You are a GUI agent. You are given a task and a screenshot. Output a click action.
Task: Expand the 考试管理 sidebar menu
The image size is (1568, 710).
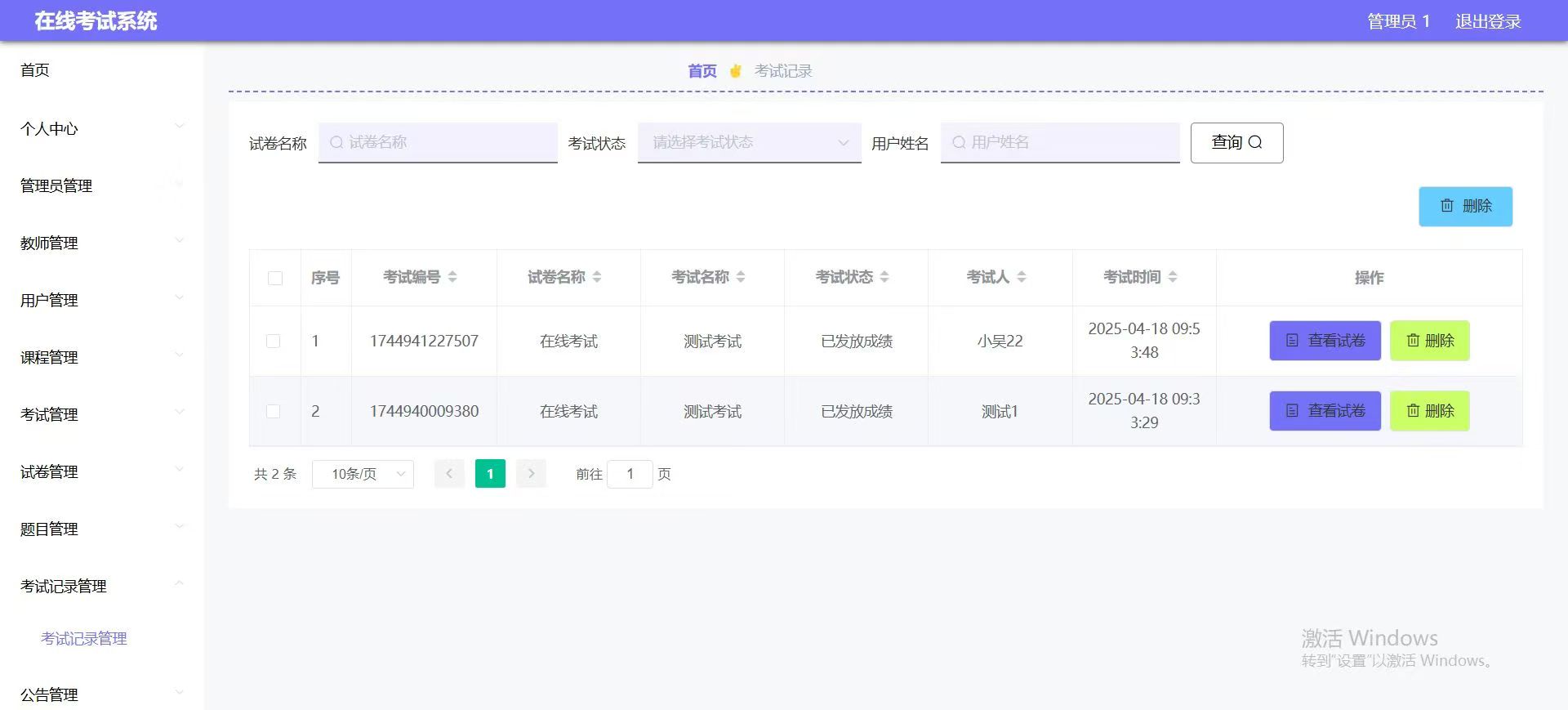pyautogui.click(x=101, y=414)
